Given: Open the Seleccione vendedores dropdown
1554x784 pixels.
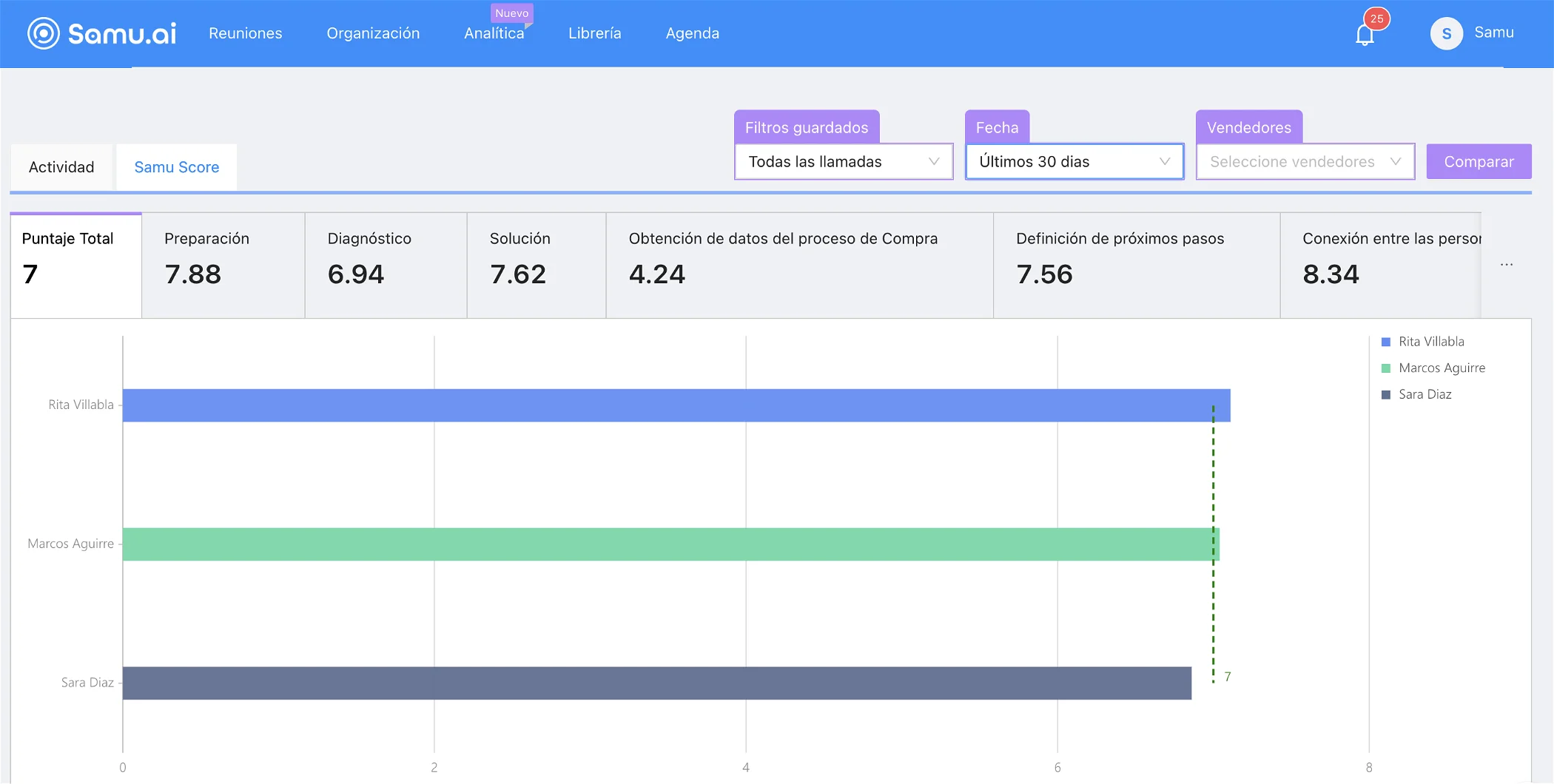Looking at the screenshot, I should pos(1305,162).
